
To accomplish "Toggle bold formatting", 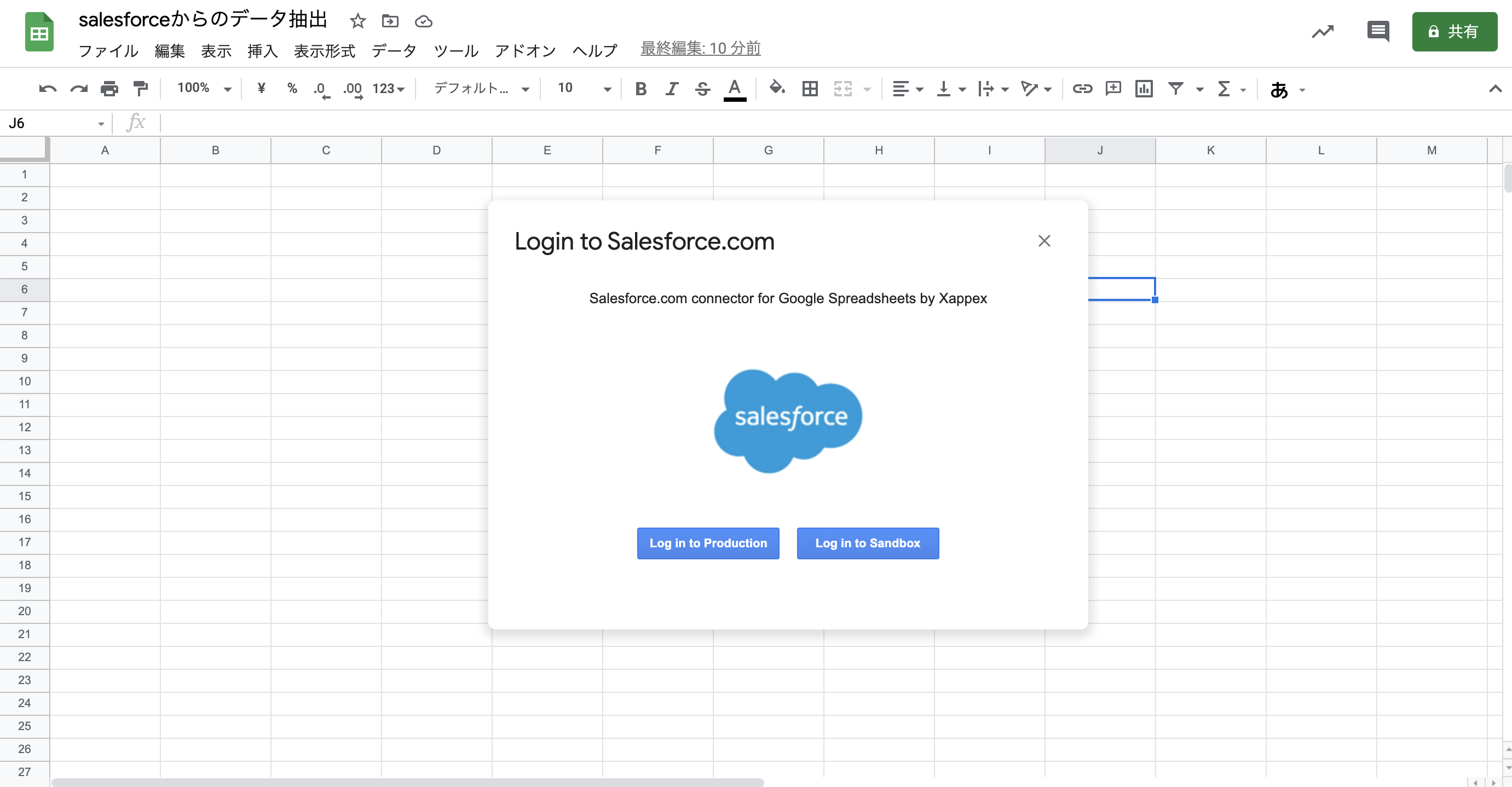I will pos(640,89).
